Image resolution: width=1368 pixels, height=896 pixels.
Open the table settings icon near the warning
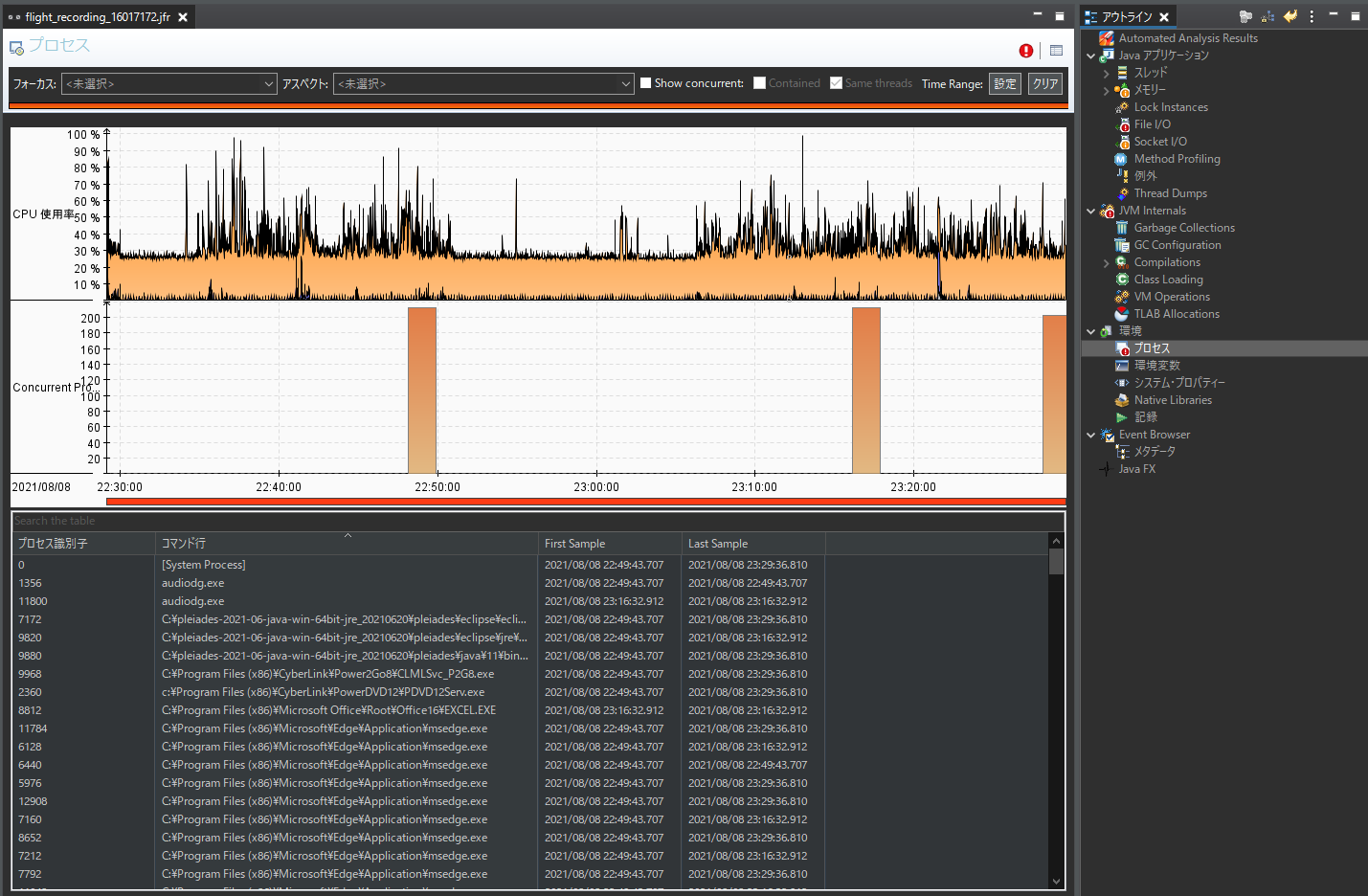[1056, 50]
